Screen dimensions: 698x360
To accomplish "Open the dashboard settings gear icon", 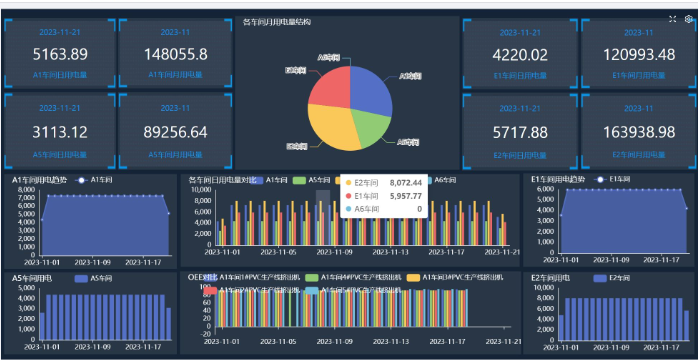I will tap(688, 19).
